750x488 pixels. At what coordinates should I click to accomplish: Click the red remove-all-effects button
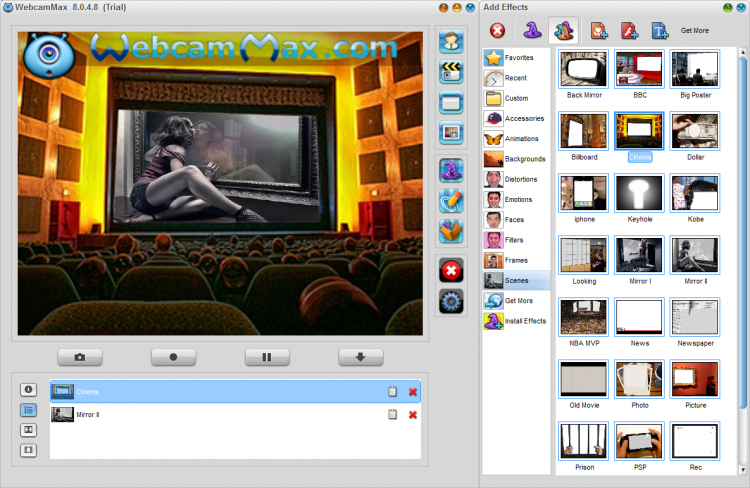pyautogui.click(x=451, y=271)
